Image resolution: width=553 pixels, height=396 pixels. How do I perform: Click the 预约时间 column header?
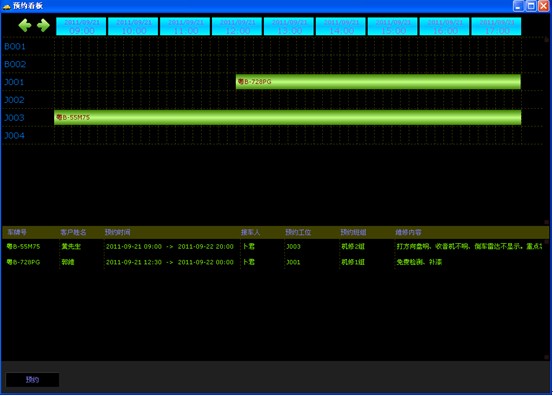(x=118, y=232)
